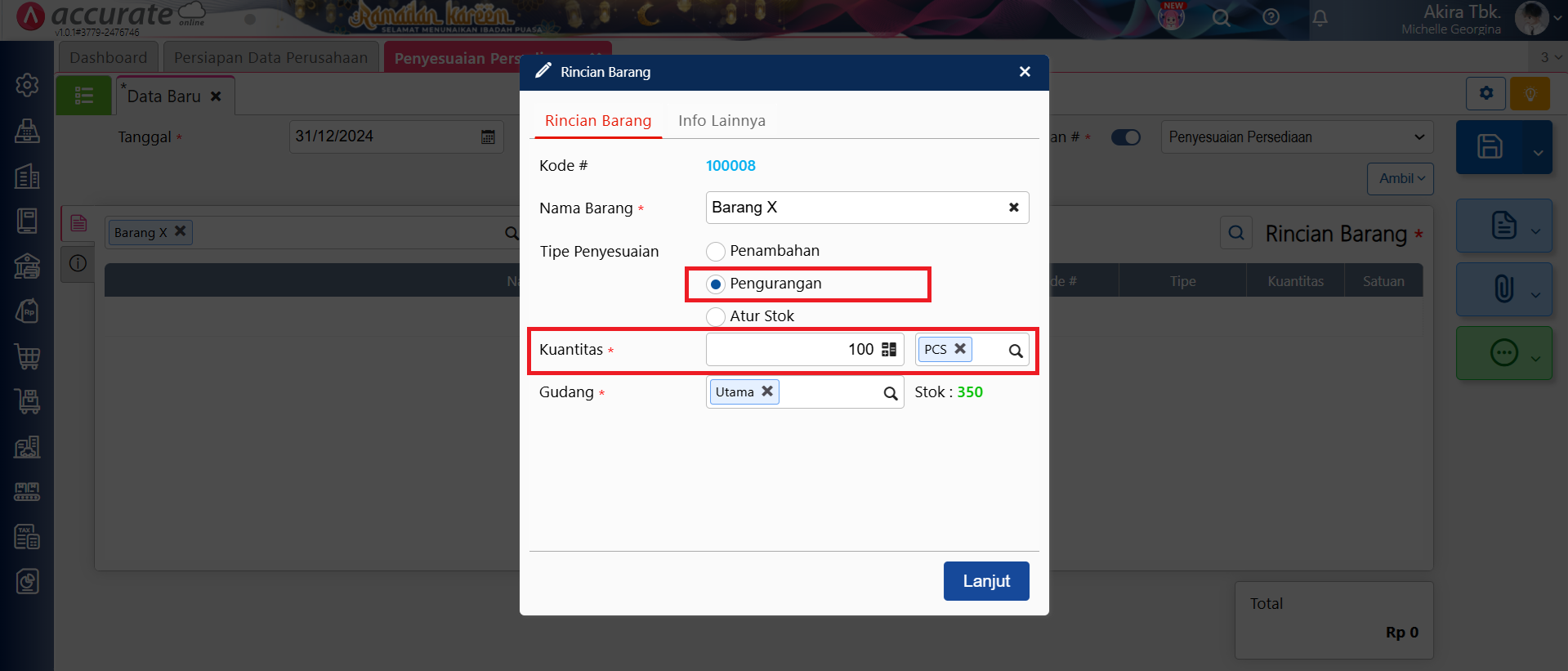Switch to the Info Lainnya tab
The width and height of the screenshot is (1568, 671).
pos(721,121)
